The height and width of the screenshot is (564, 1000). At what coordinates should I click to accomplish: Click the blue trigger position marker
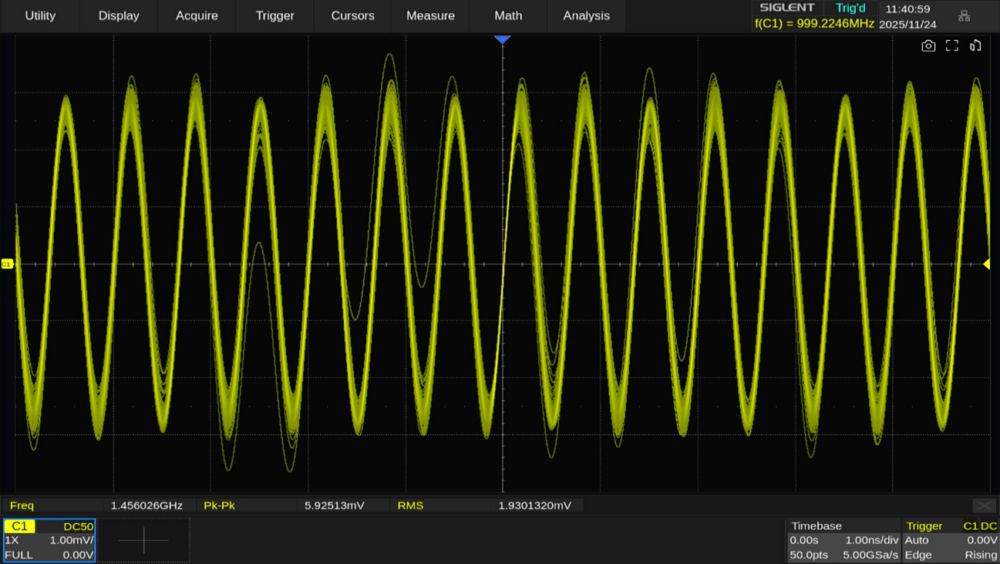coord(502,39)
